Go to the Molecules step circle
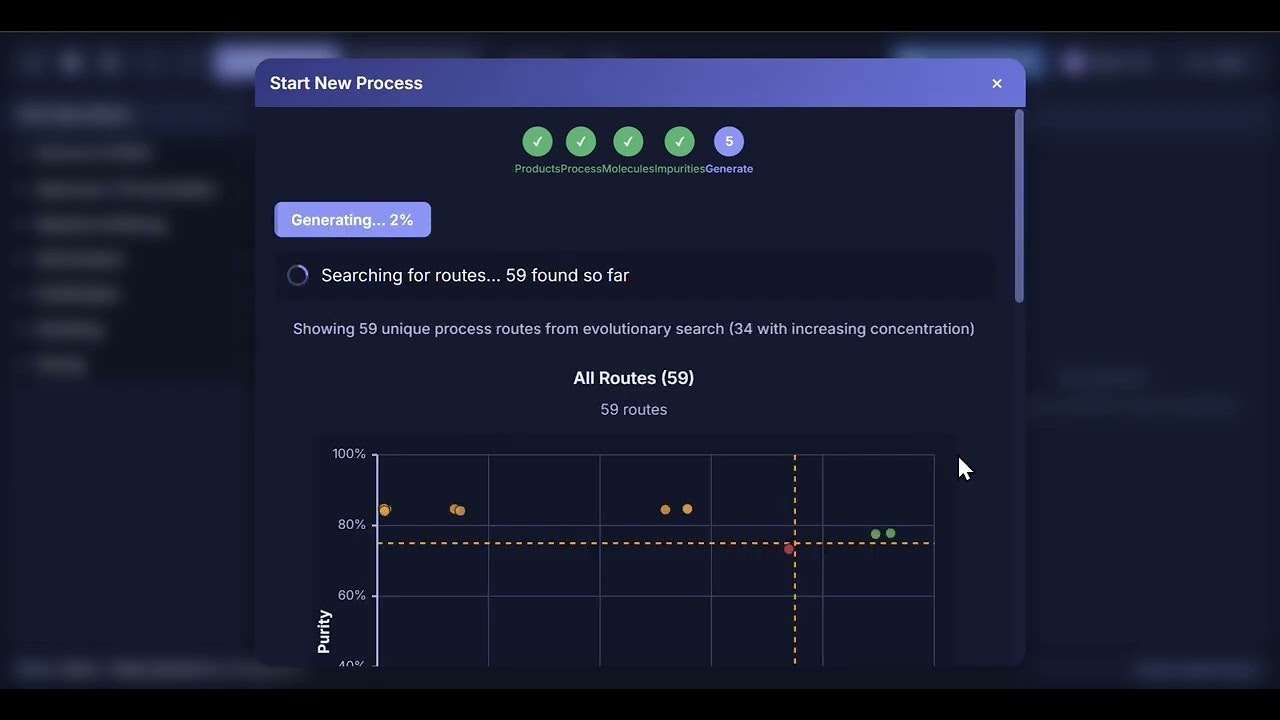 point(628,142)
